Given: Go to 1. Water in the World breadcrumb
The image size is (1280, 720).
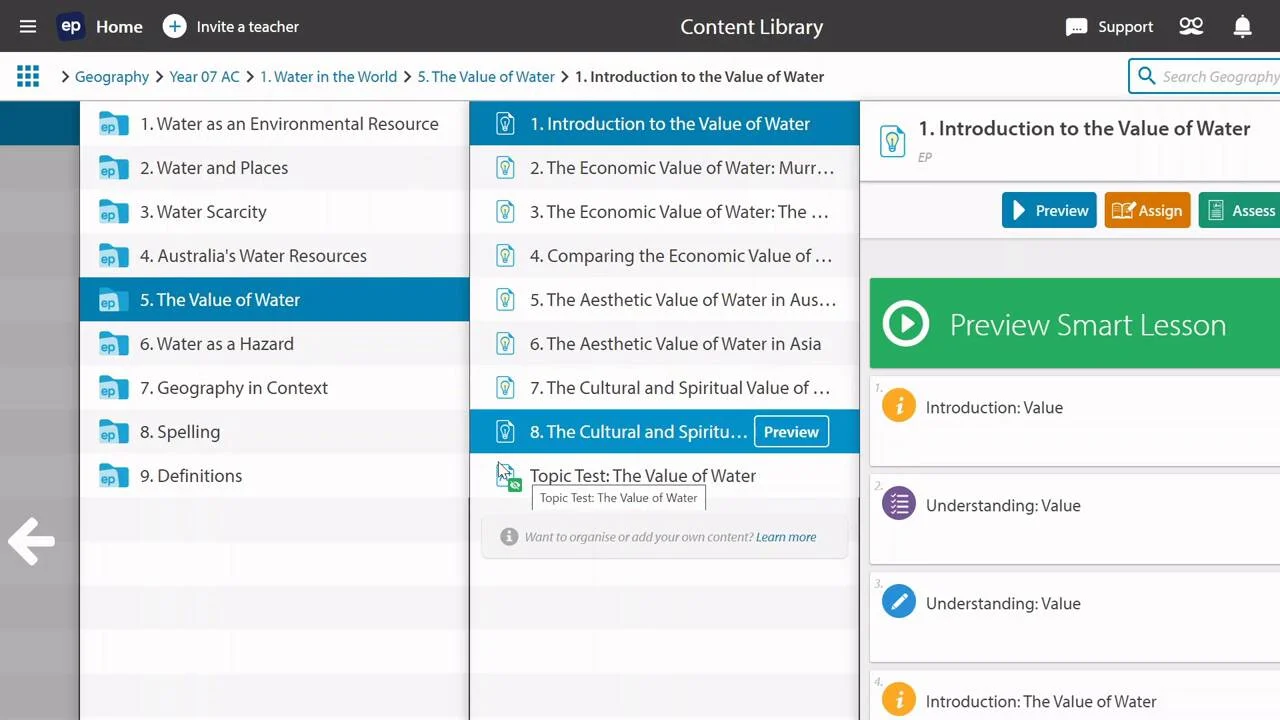Looking at the screenshot, I should [x=328, y=76].
